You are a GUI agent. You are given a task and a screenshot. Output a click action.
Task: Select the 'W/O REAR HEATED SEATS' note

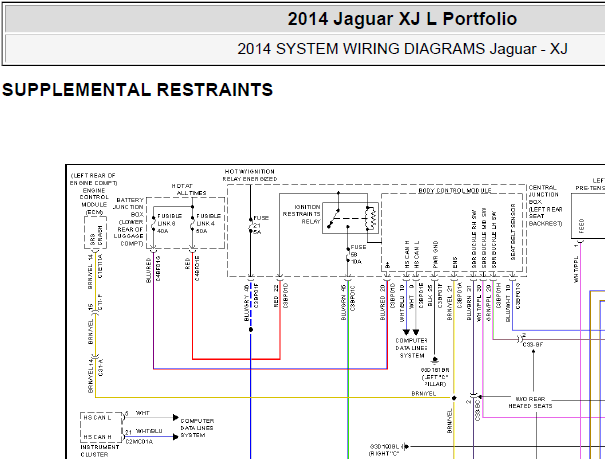530,402
